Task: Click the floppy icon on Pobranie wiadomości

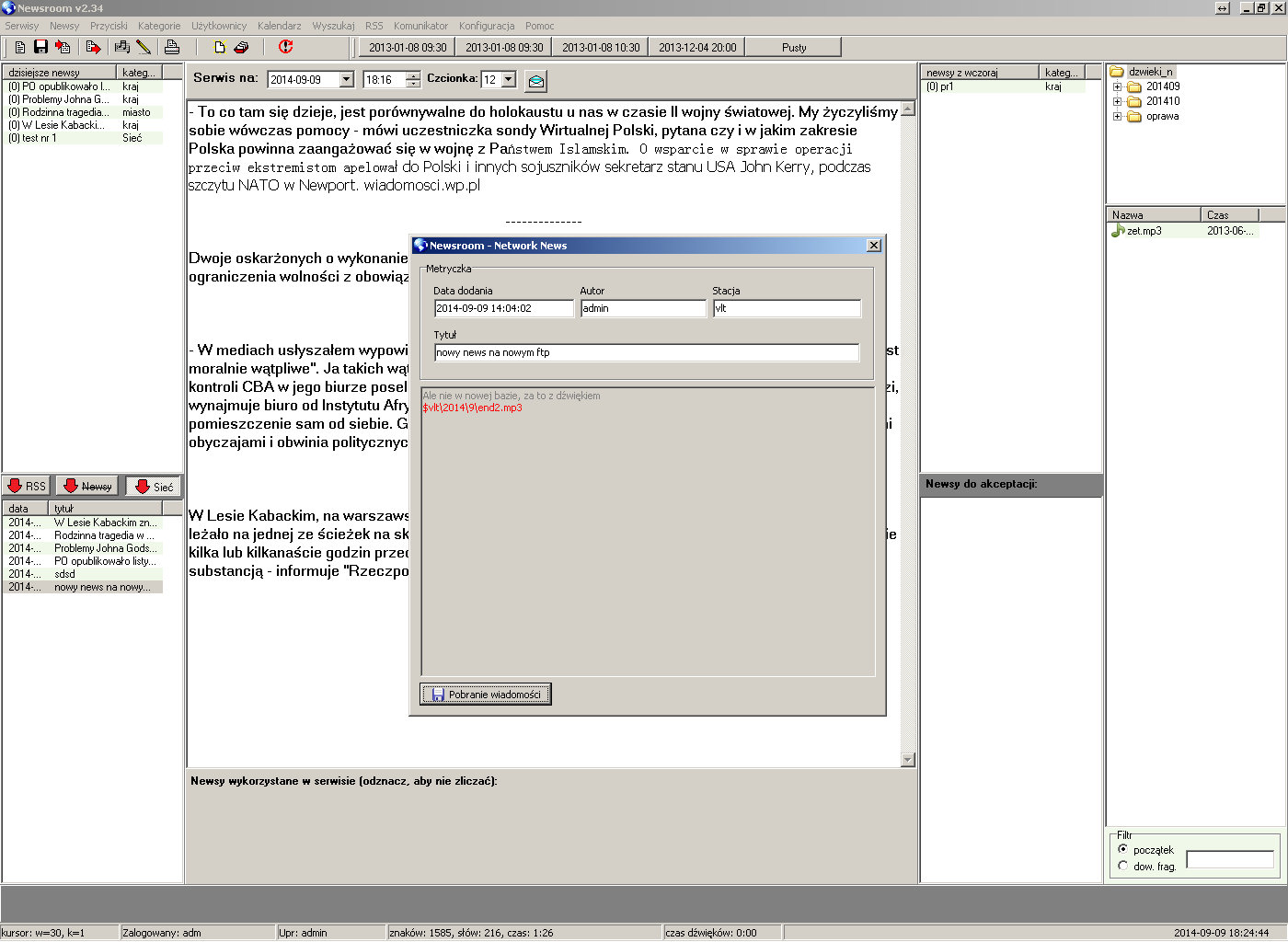Action: coord(438,695)
